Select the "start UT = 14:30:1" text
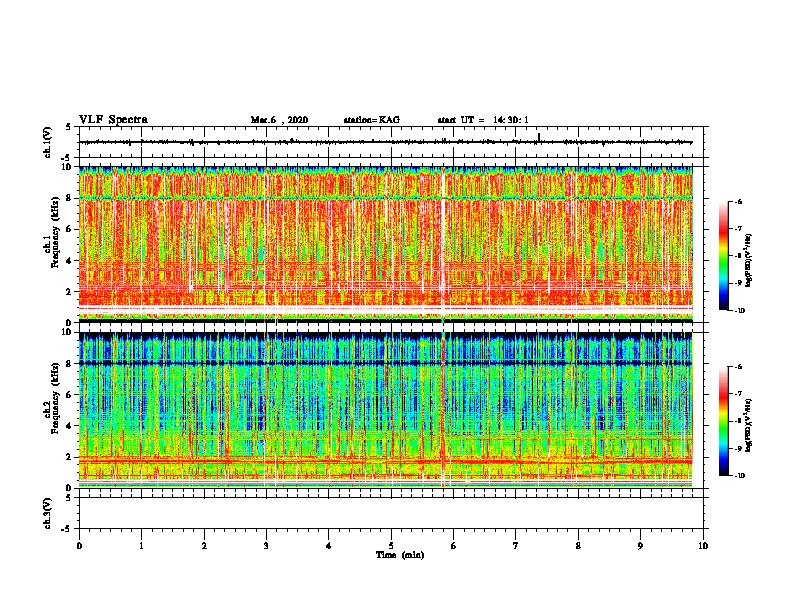Image resolution: width=792 pixels, height=612 pixels. 483,120
